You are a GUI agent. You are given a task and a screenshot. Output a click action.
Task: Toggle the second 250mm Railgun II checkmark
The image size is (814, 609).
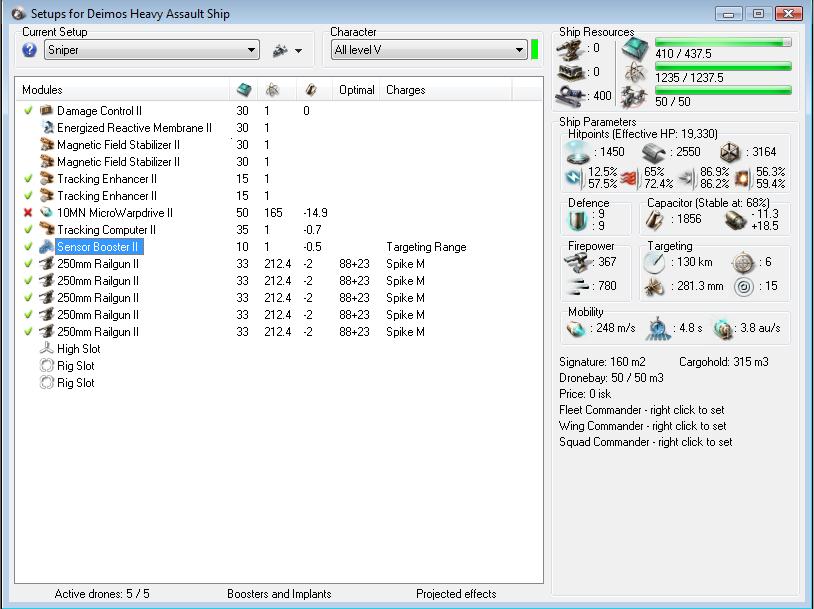tap(28, 280)
